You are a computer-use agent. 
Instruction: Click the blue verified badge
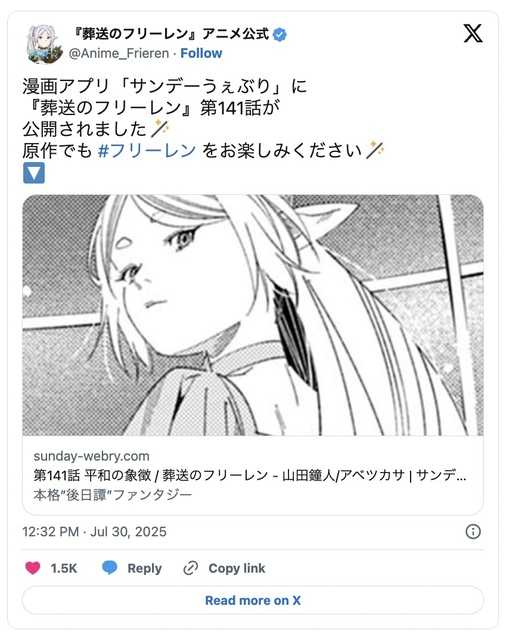point(280,35)
